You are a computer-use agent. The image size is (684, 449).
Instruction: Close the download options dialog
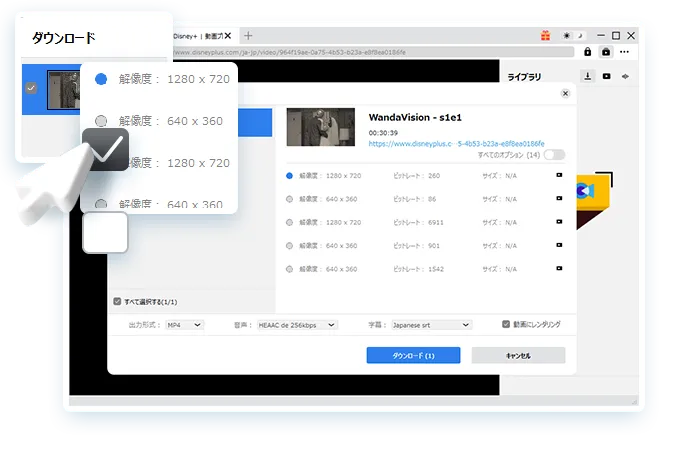click(x=565, y=93)
